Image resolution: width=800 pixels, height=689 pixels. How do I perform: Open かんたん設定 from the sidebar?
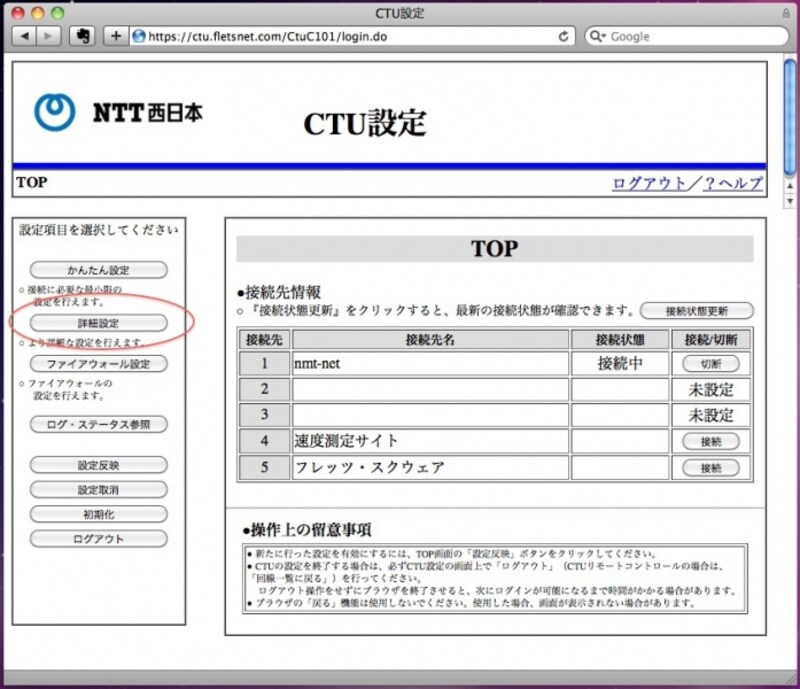[99, 270]
